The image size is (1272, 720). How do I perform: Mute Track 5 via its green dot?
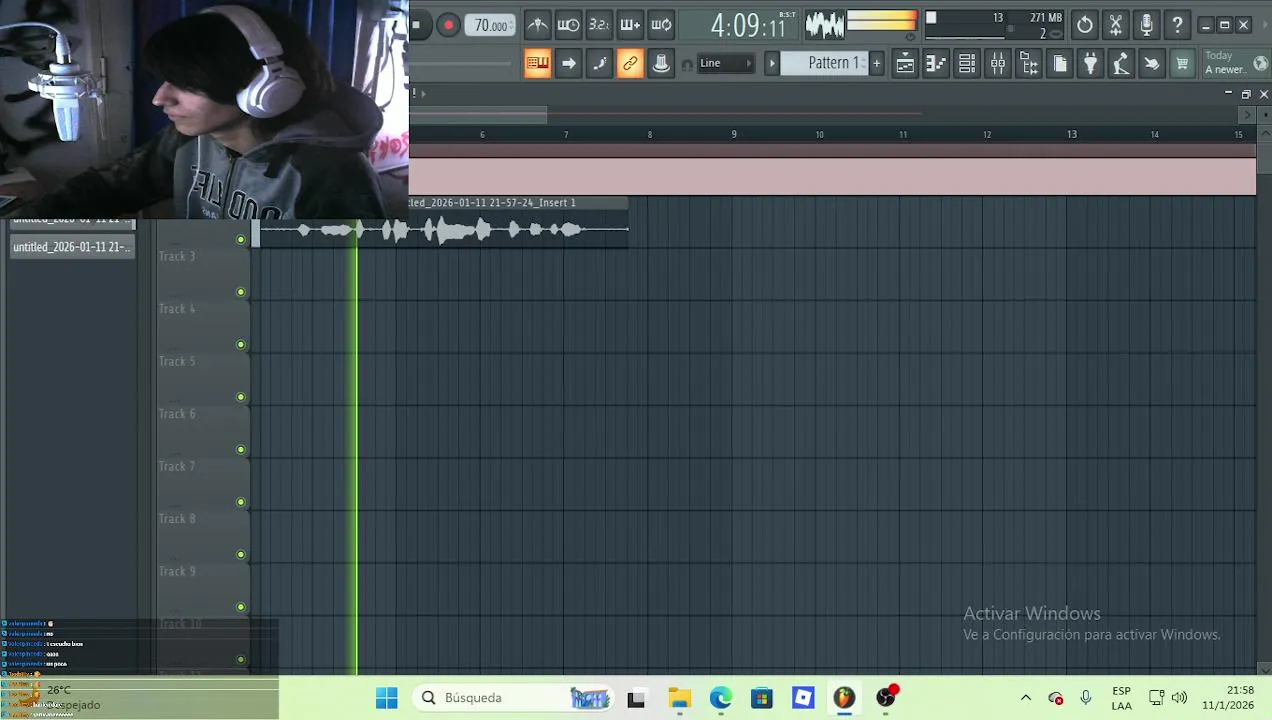[240, 397]
